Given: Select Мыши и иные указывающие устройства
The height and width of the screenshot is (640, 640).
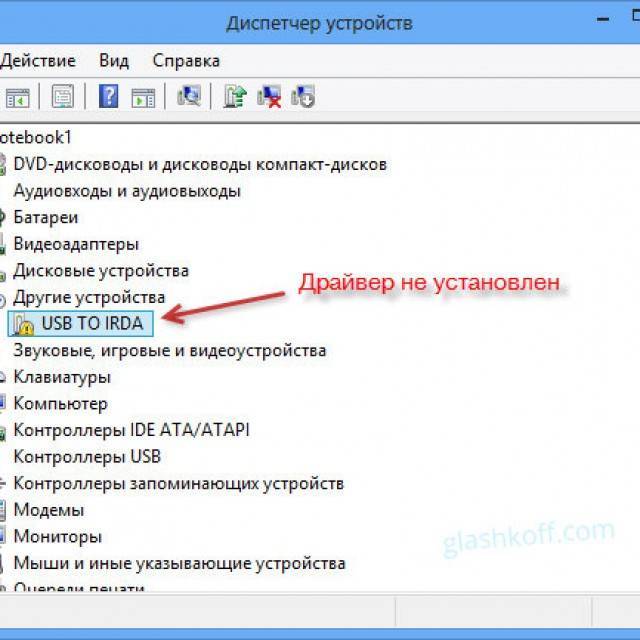Looking at the screenshot, I should tap(180, 564).
